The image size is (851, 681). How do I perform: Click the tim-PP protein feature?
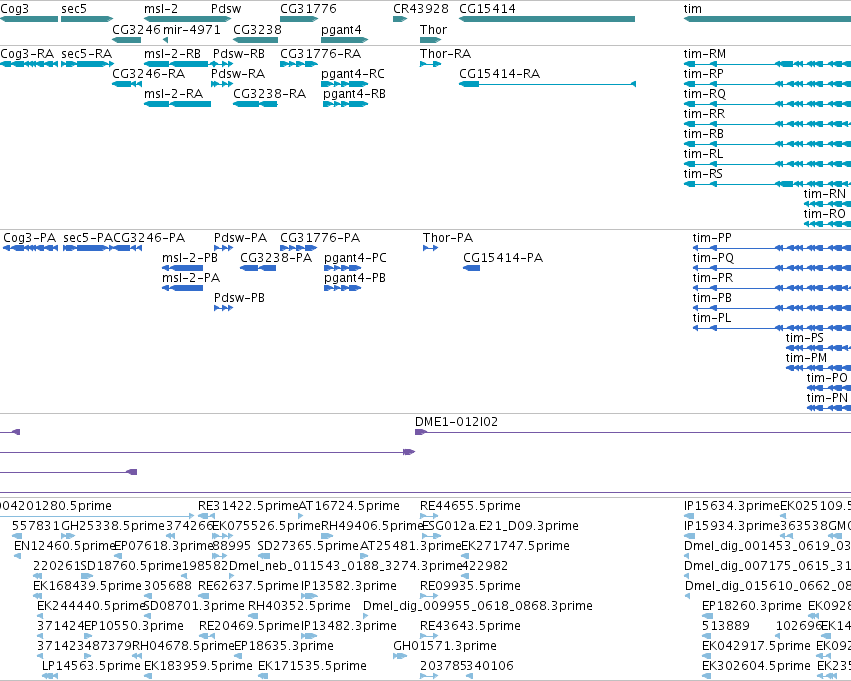(x=772, y=248)
